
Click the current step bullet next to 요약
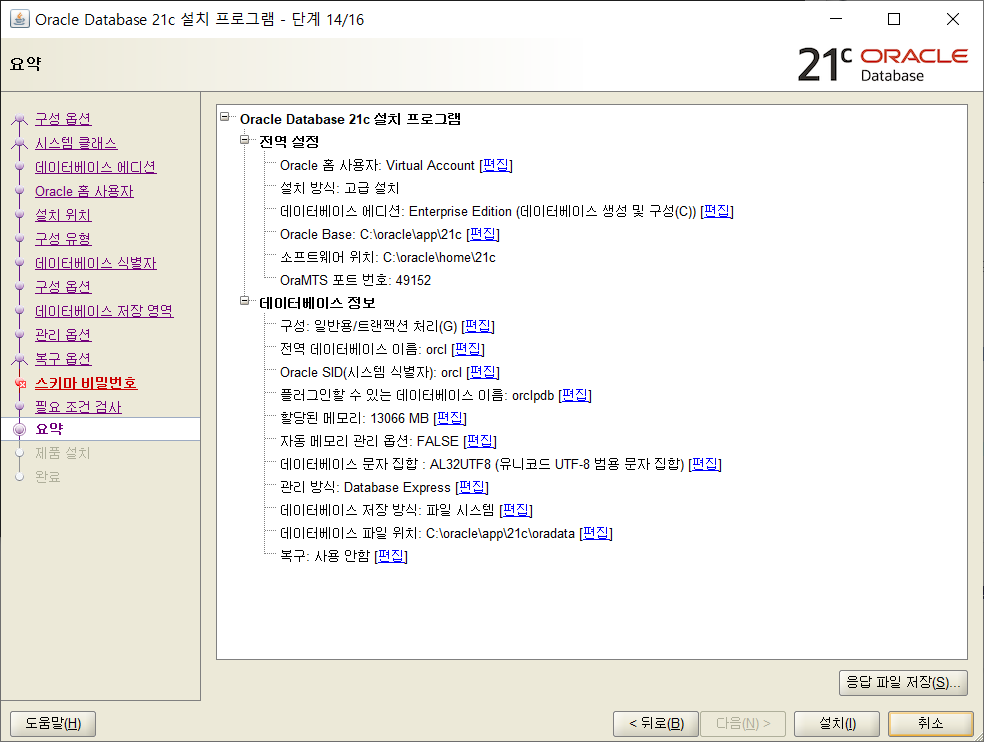19,429
